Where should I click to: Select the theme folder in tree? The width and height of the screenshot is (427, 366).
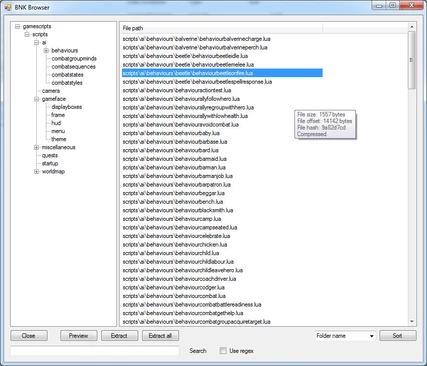pos(59,139)
